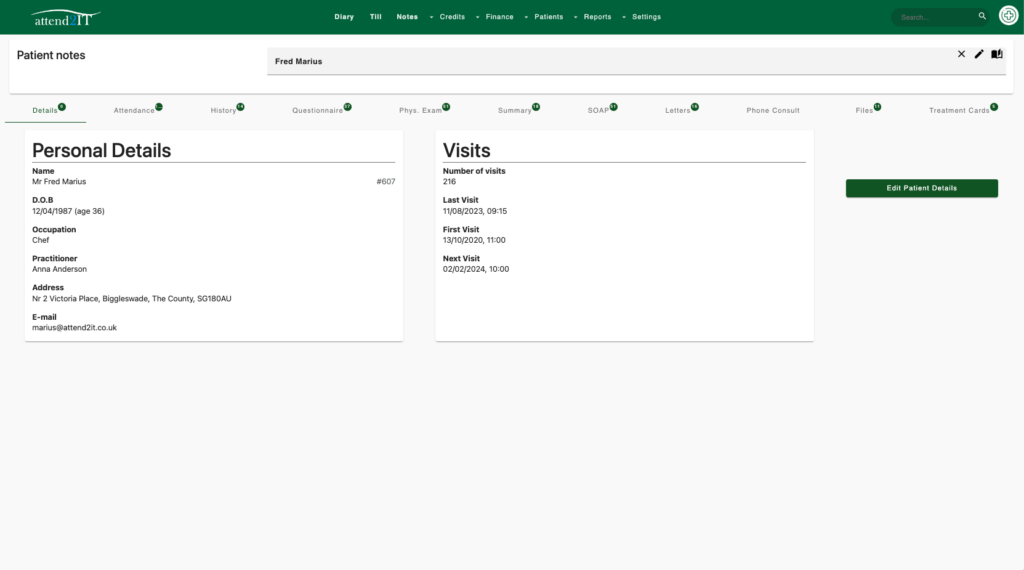Expand the dropdown arrow preceding Credits
Image resolution: width=1024 pixels, height=570 pixels.
(431, 17)
